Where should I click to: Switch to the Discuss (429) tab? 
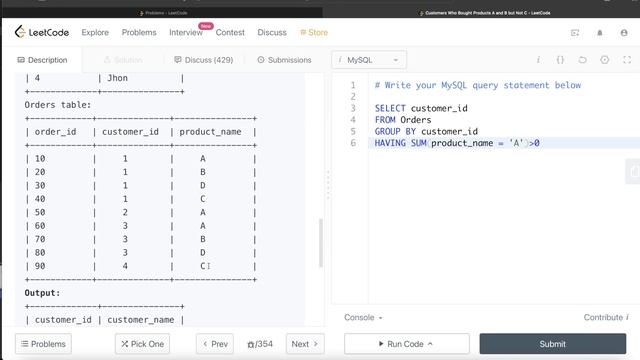point(203,60)
